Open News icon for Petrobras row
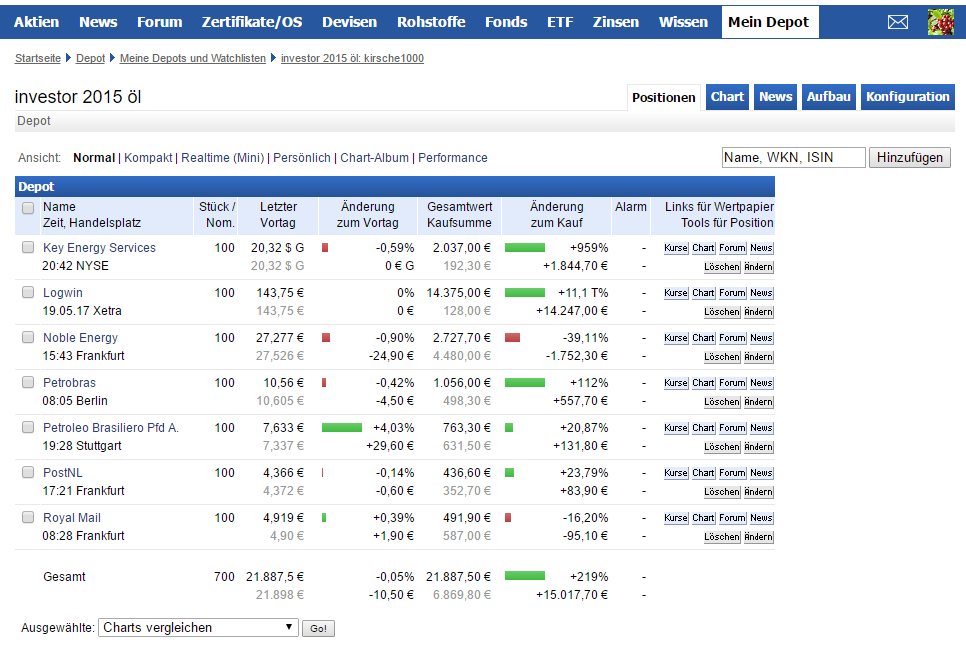The height and width of the screenshot is (650, 966). tap(761, 383)
